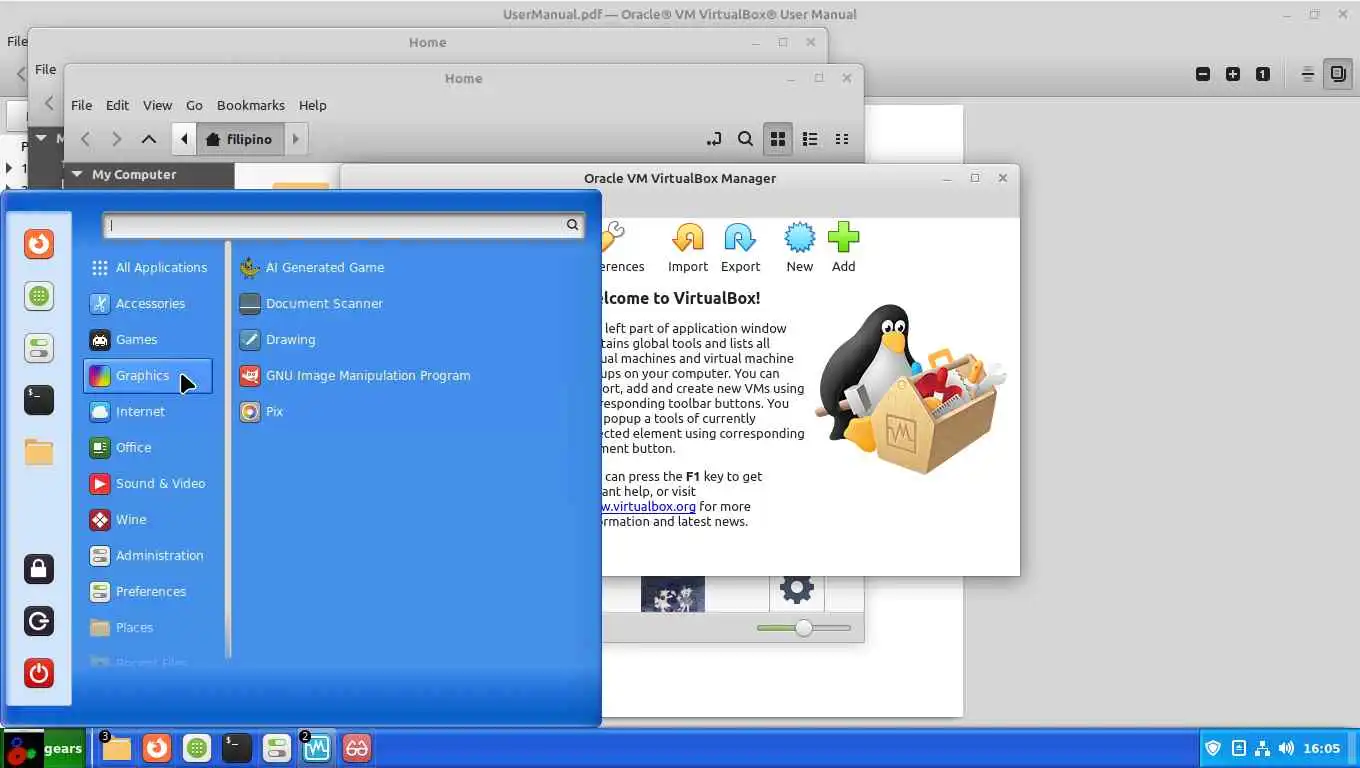The height and width of the screenshot is (768, 1360).
Task: Open View menu in Home file manager
Action: point(157,105)
